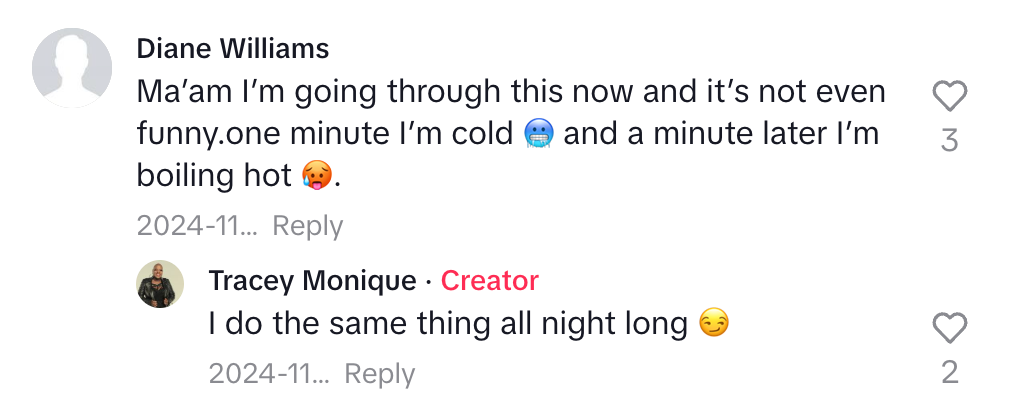Reply to Tracey Monique's comment
This screenshot has height=402, width=1014.
380,374
